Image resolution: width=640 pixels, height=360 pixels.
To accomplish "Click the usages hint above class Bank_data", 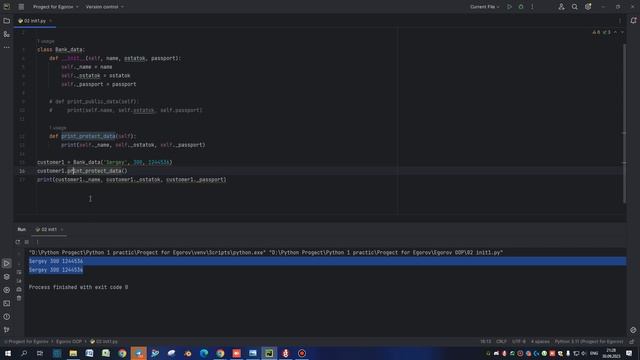I will coord(46,41).
